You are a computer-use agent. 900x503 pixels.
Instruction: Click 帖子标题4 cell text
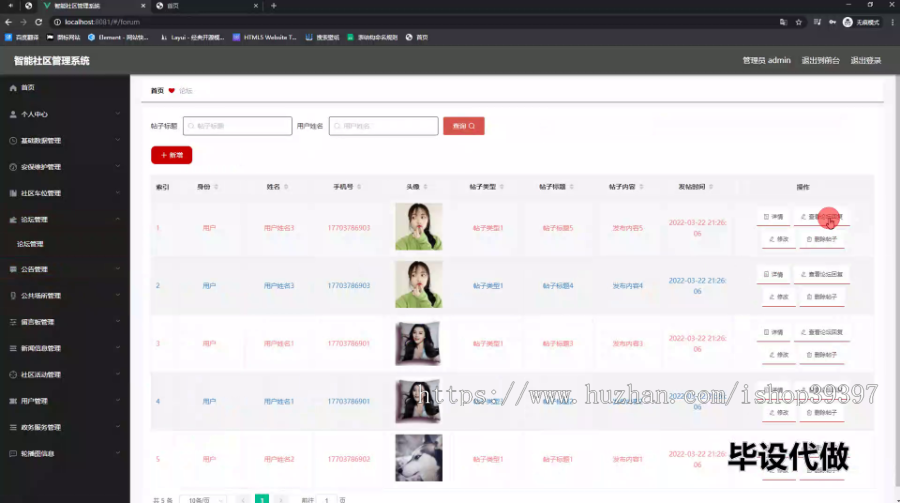tap(558, 285)
